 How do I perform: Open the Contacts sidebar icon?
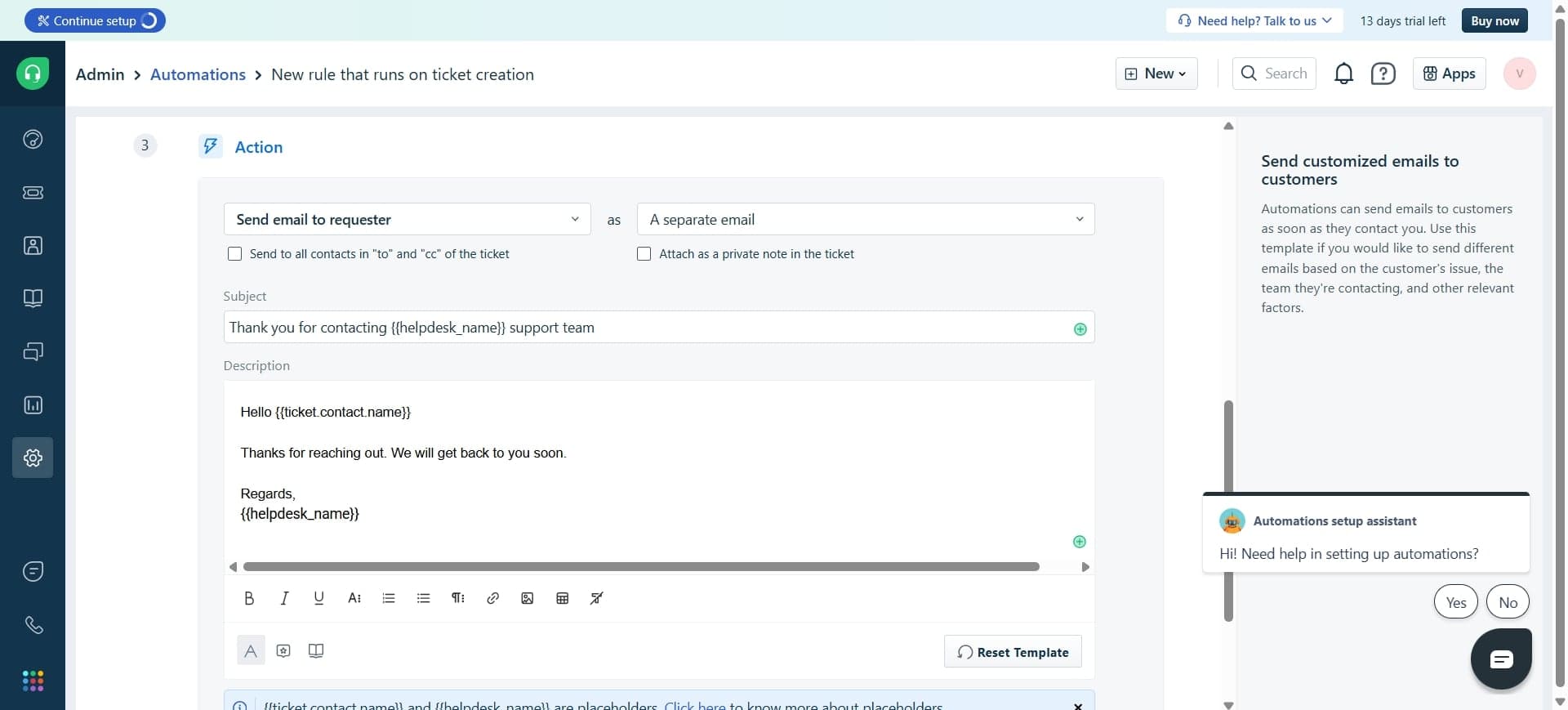(33, 245)
